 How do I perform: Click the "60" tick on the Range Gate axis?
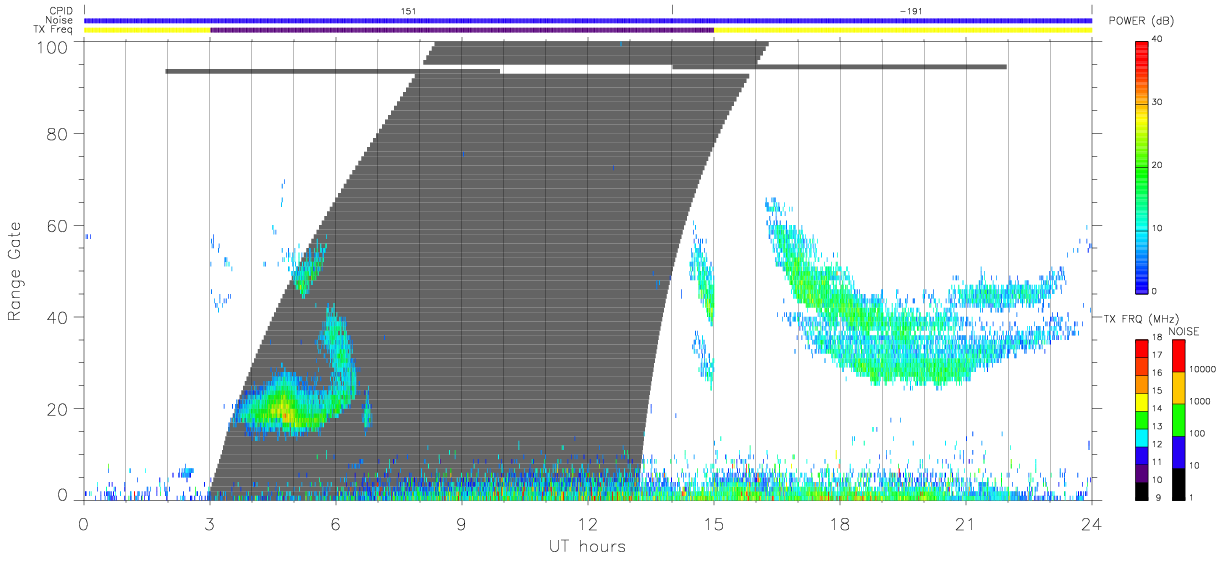[x=57, y=225]
